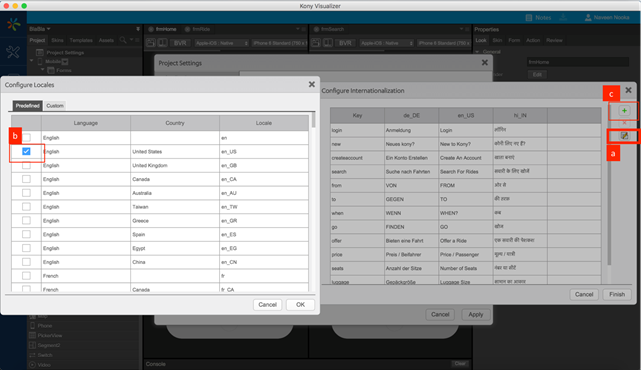Collapse the Mobile tree node
This screenshot has width=641, height=370.
click(31, 61)
